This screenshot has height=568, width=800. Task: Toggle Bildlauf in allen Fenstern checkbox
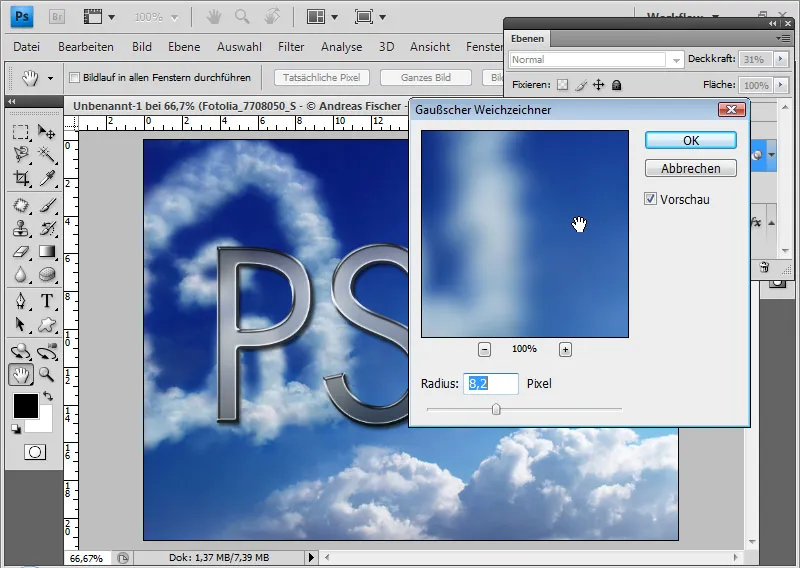pyautogui.click(x=74, y=78)
